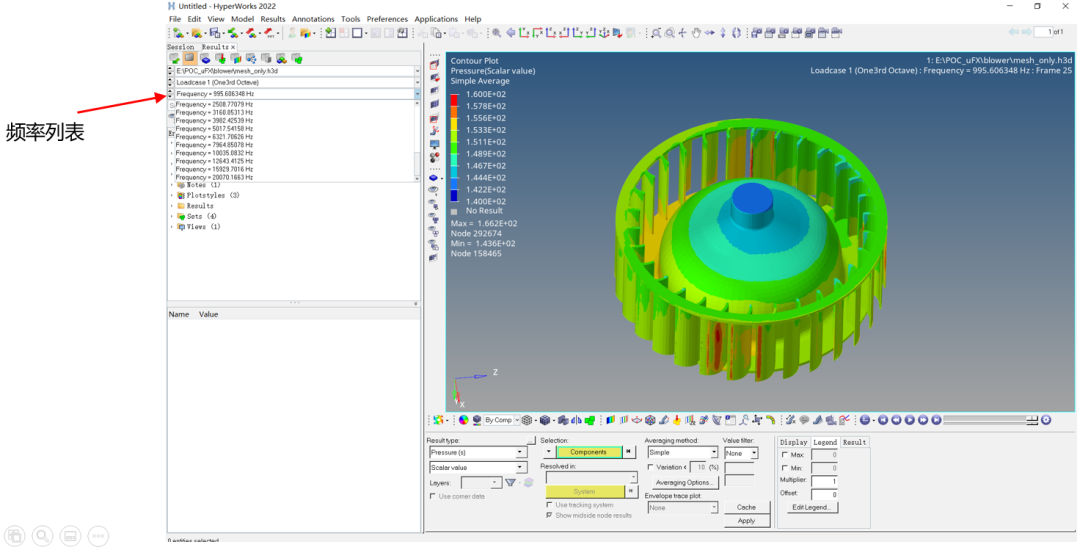
Task: Click the Cache button
Action: point(746,507)
